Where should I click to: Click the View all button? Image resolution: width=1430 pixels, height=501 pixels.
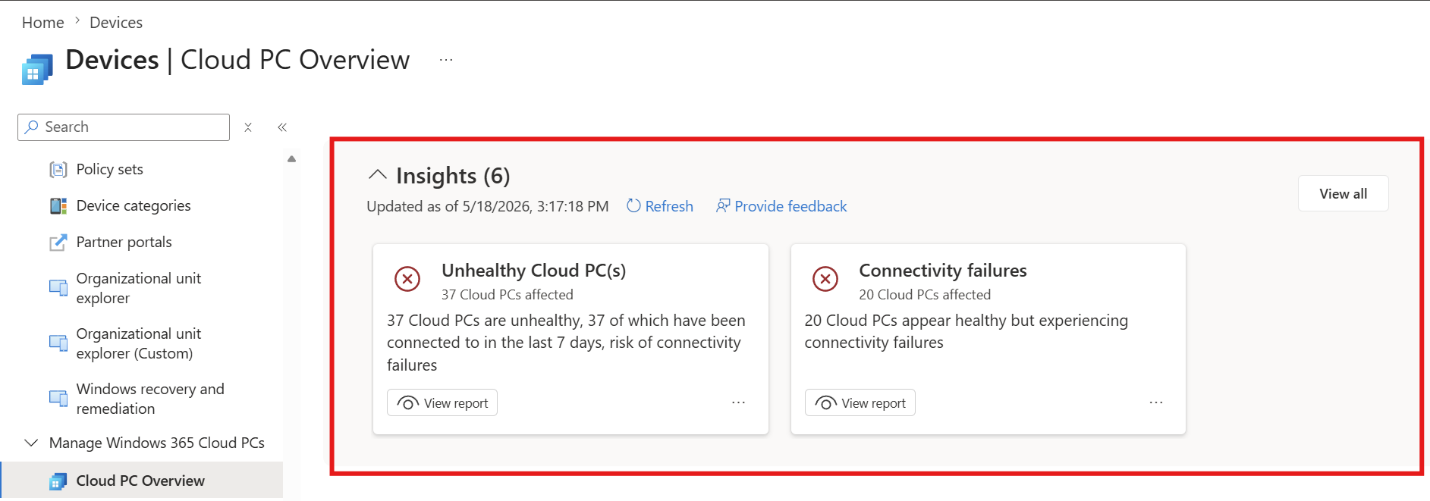(1343, 194)
